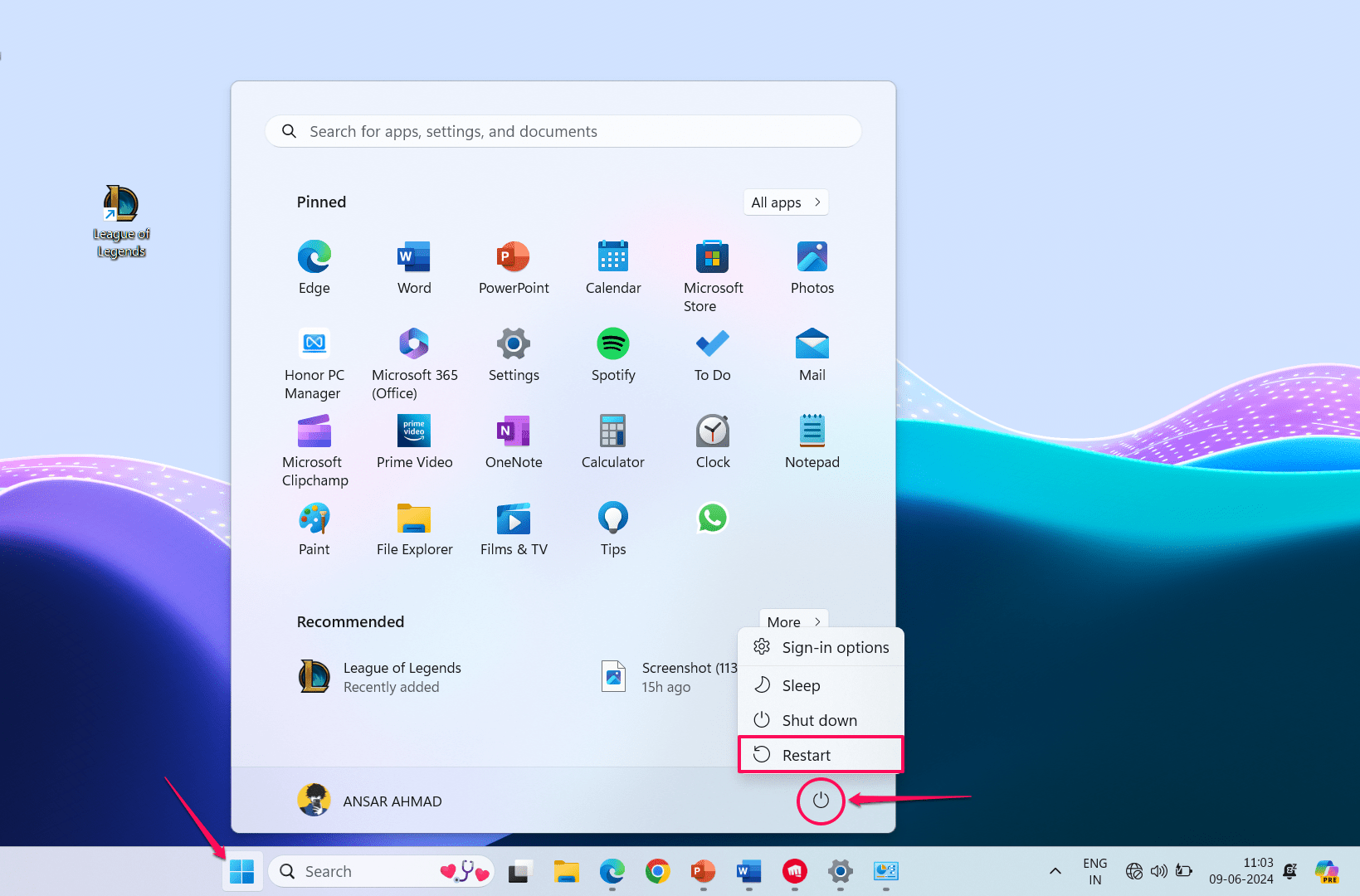Launch Word from pinned apps
The image size is (1360, 896).
[414, 267]
